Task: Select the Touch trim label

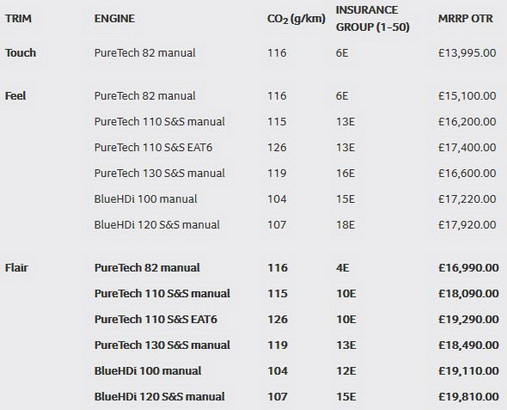Action: [20, 53]
